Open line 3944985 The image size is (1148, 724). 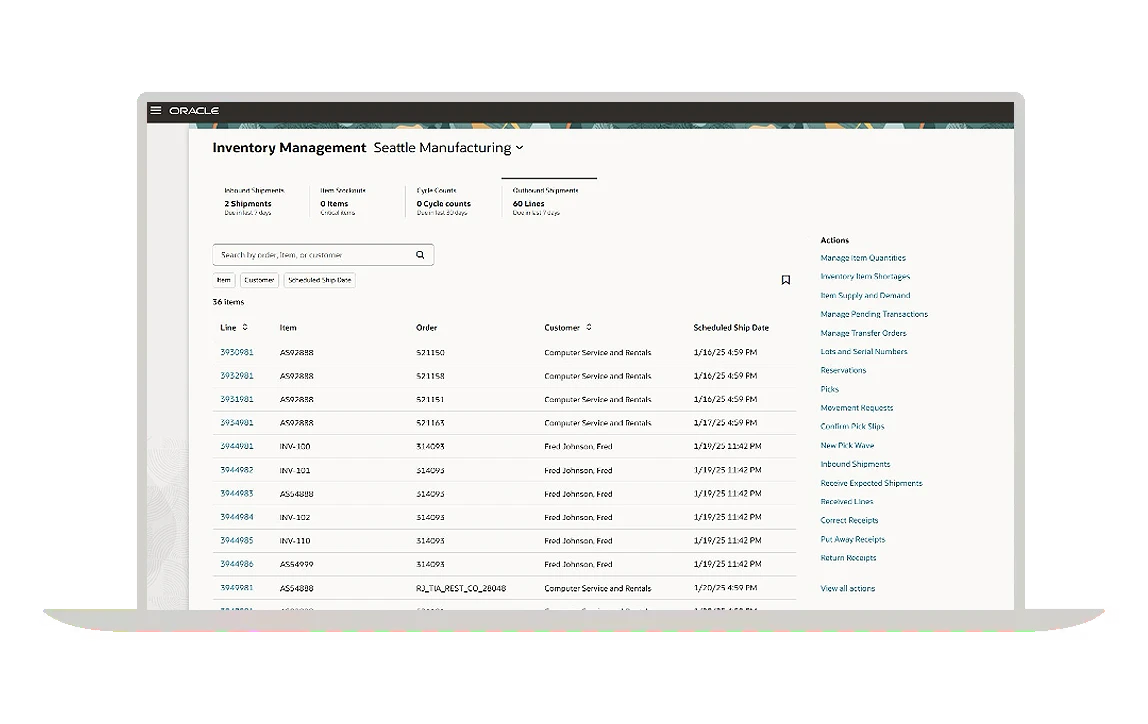pyautogui.click(x=236, y=540)
